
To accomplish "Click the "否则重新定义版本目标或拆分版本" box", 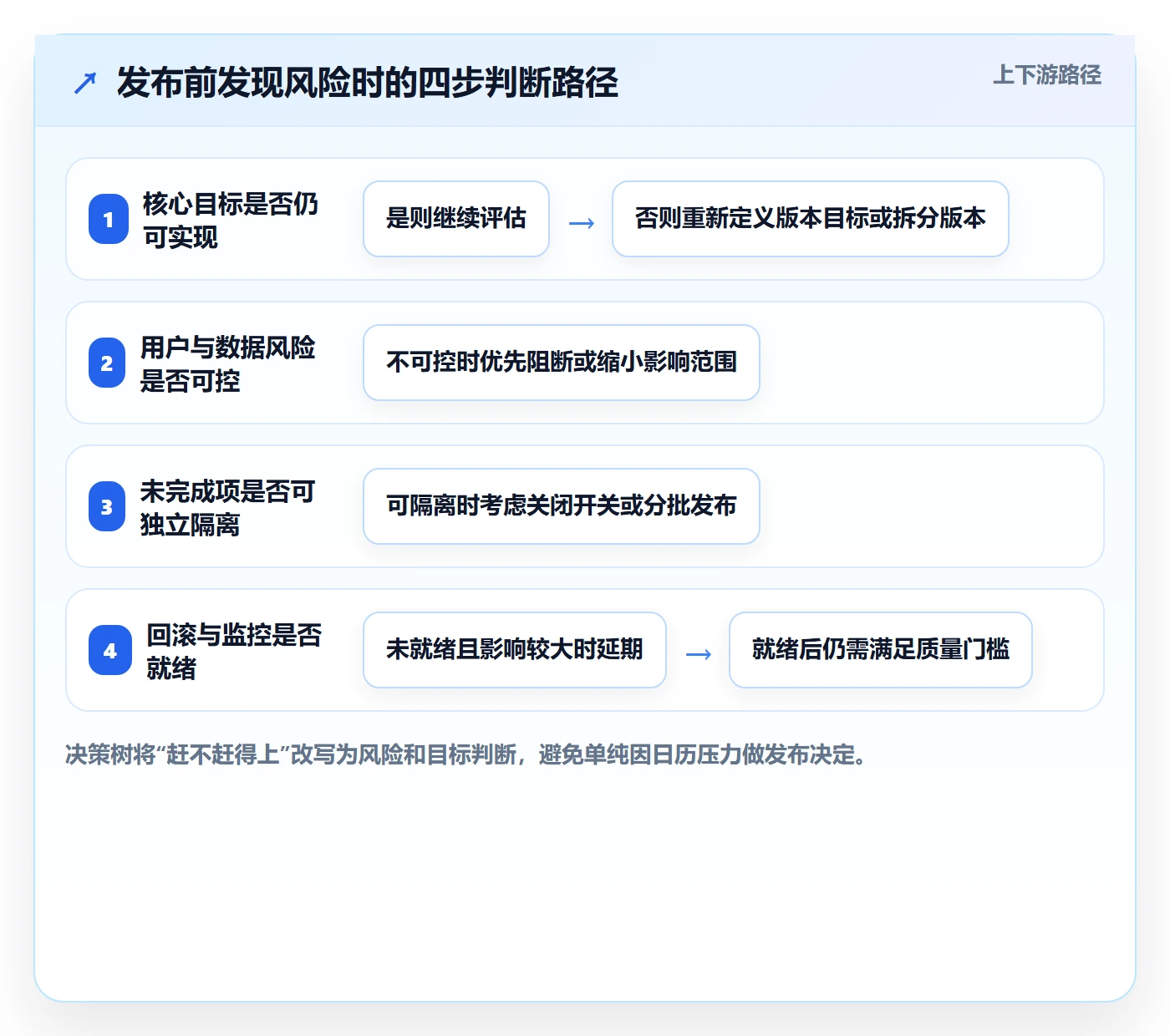I will [811, 219].
